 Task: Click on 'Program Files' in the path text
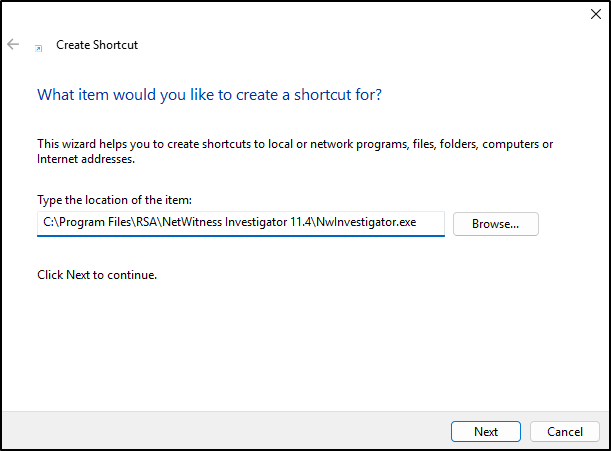(x=95, y=222)
